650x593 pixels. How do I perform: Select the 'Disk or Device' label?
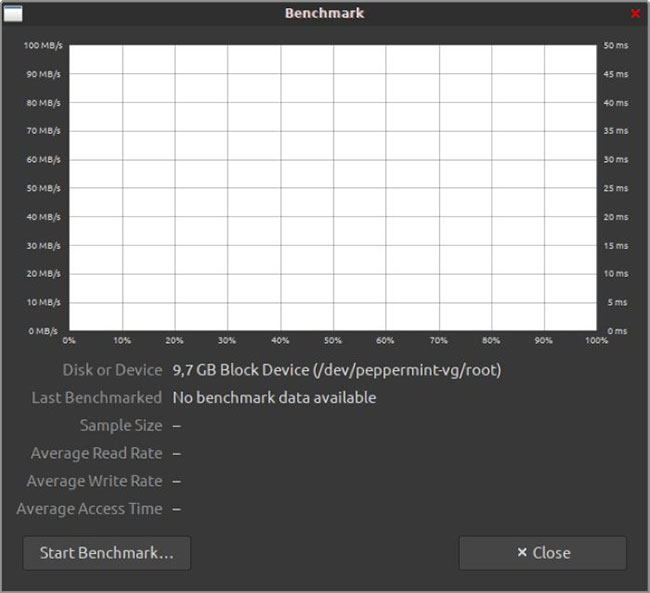point(112,370)
